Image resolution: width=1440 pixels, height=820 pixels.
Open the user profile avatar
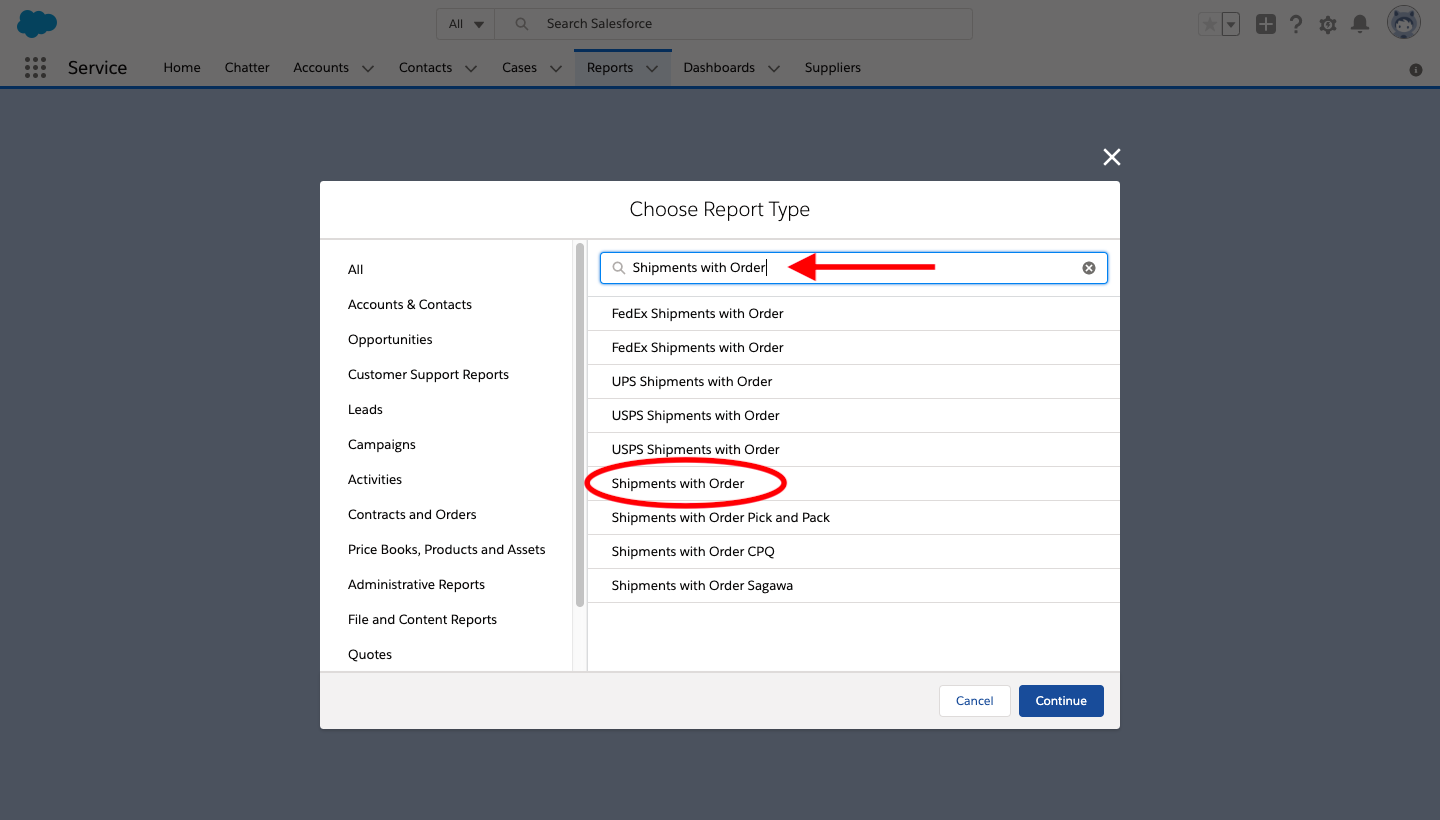(x=1404, y=23)
